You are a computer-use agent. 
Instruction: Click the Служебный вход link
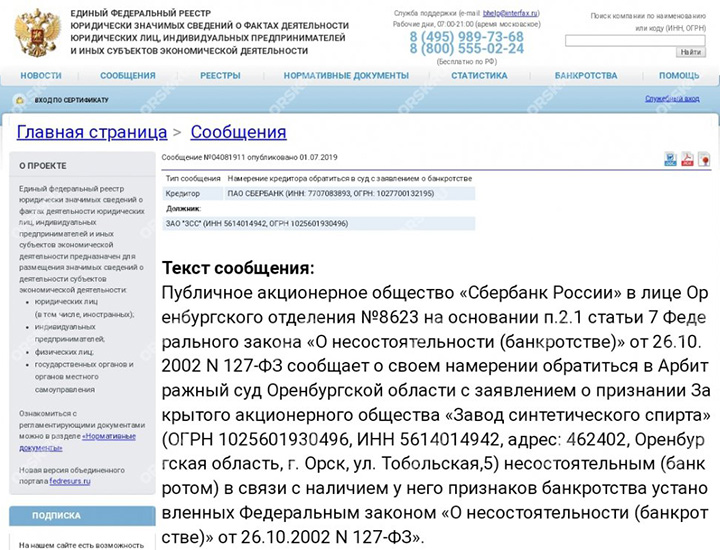click(x=672, y=99)
